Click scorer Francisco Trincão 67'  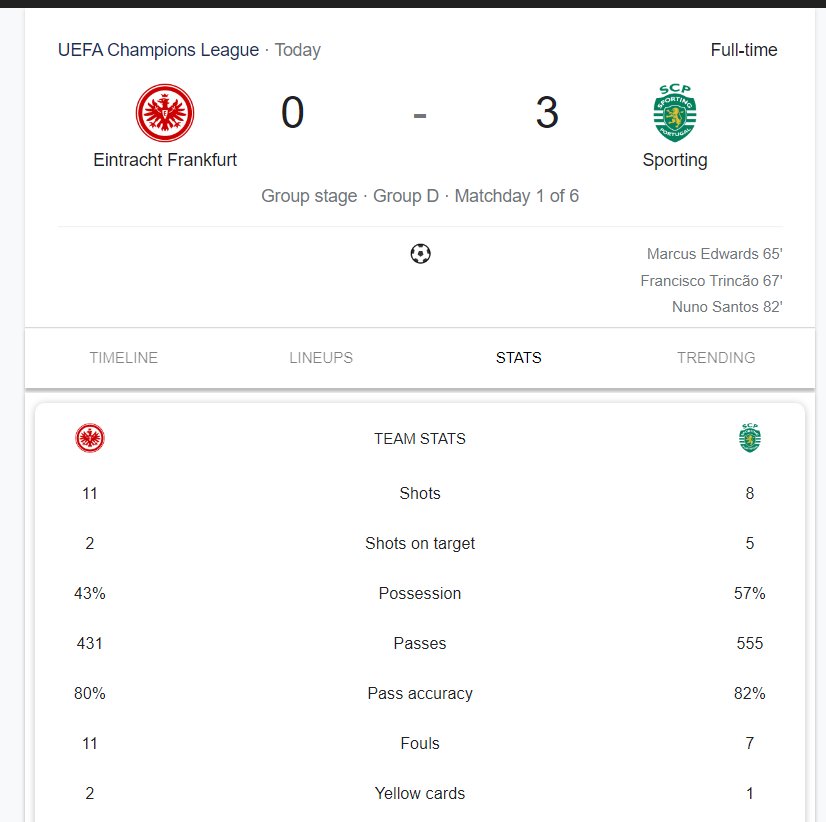(x=711, y=281)
